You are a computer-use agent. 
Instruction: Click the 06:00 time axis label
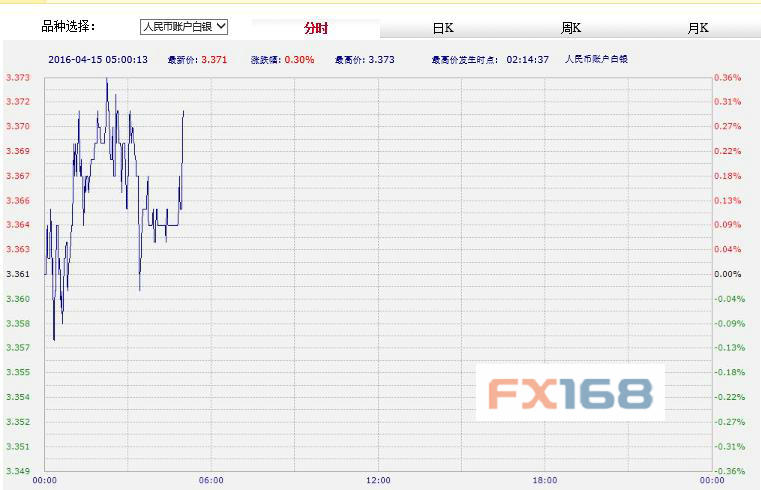click(x=211, y=481)
